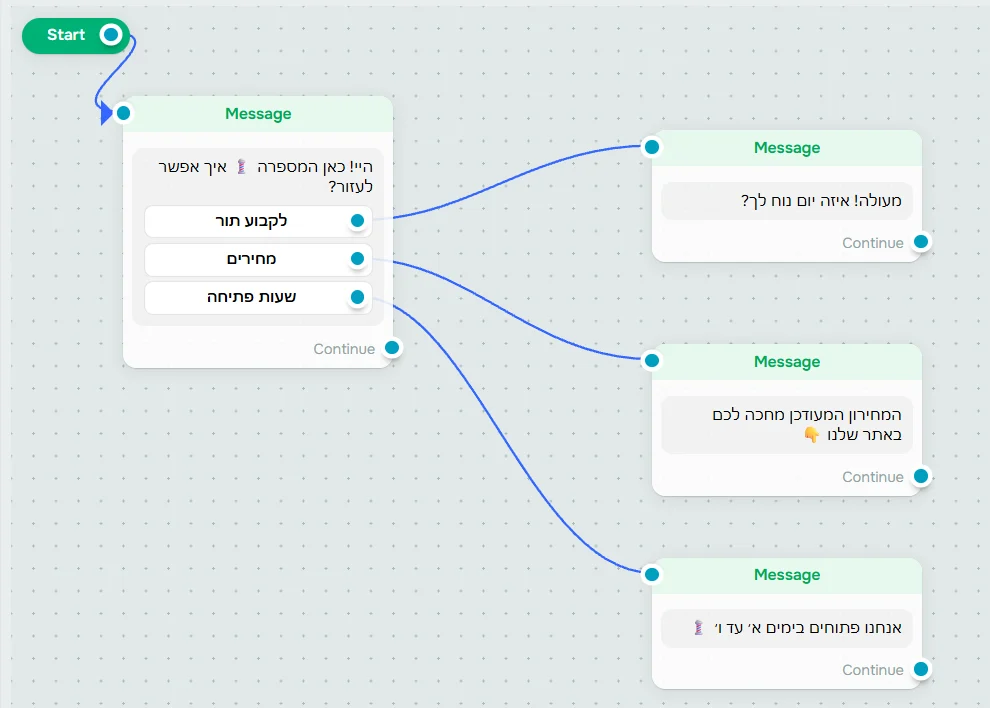The height and width of the screenshot is (708, 990).
Task: Click input connector of the המחירון המעודכן message node
Action: 652,361
